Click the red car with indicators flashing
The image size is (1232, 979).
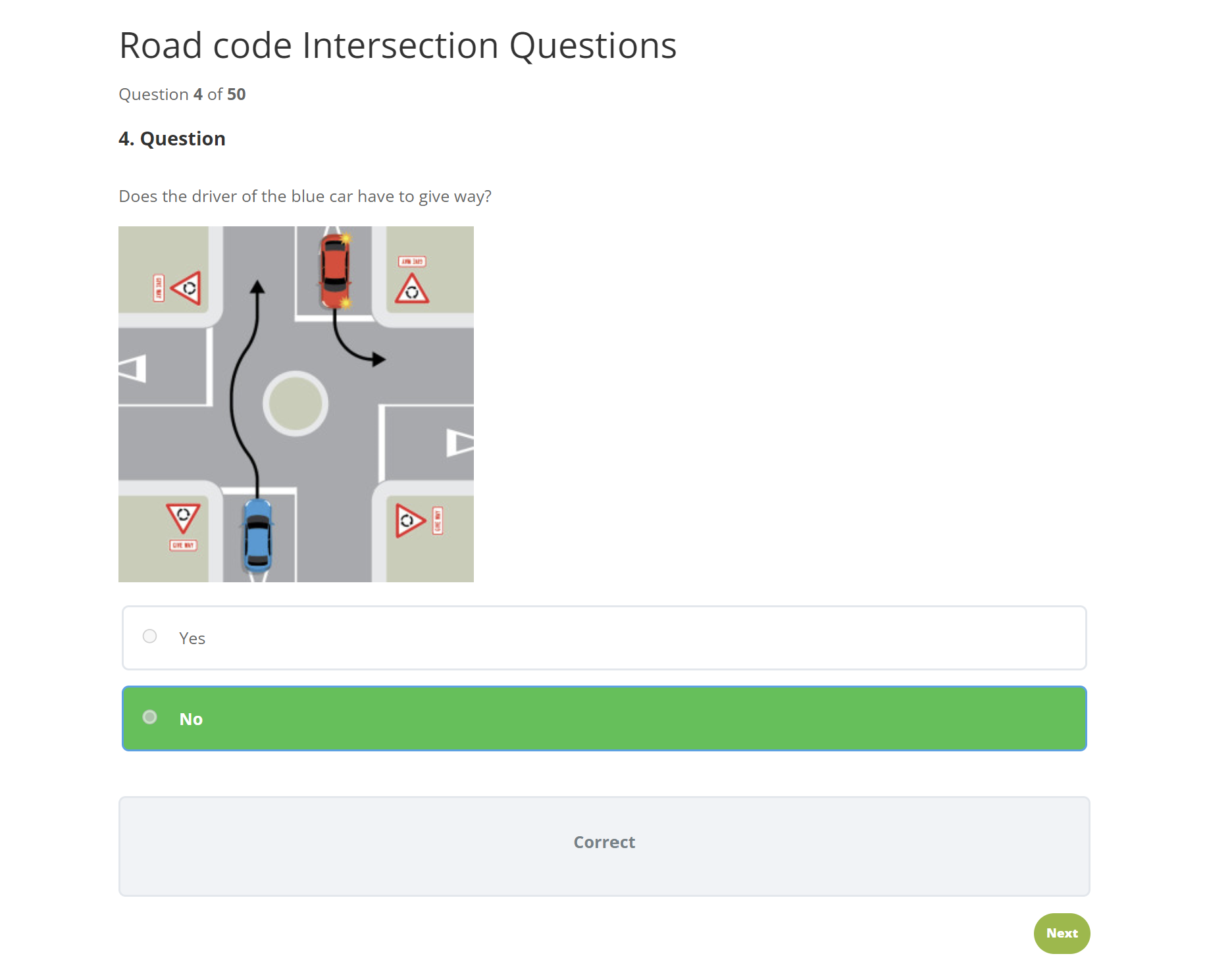click(x=335, y=270)
